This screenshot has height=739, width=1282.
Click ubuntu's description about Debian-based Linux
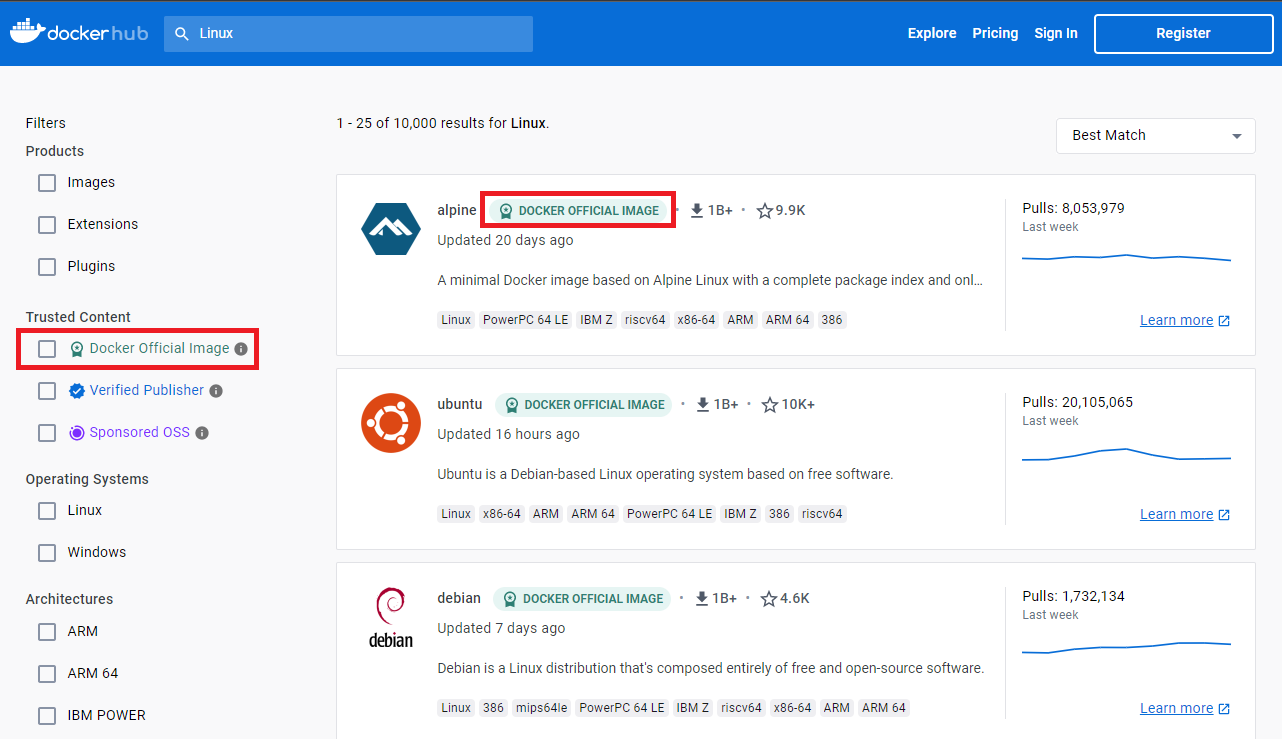click(x=665, y=474)
